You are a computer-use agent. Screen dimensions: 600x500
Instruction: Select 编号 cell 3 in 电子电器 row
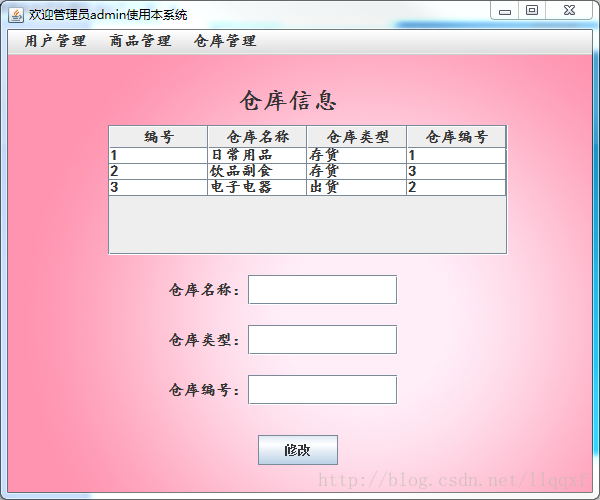[x=158, y=187]
